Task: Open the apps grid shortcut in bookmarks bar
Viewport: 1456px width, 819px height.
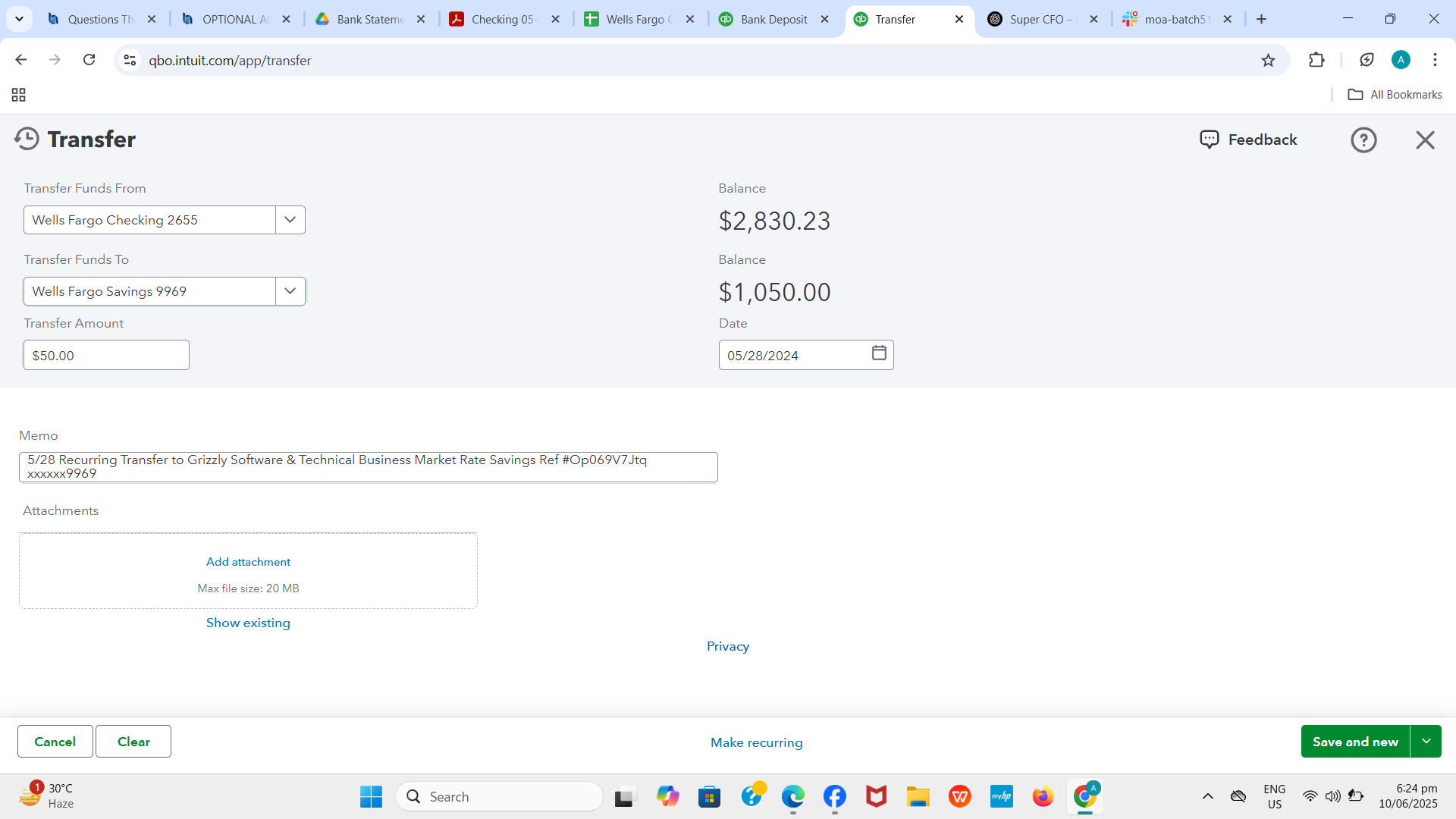Action: tap(19, 95)
